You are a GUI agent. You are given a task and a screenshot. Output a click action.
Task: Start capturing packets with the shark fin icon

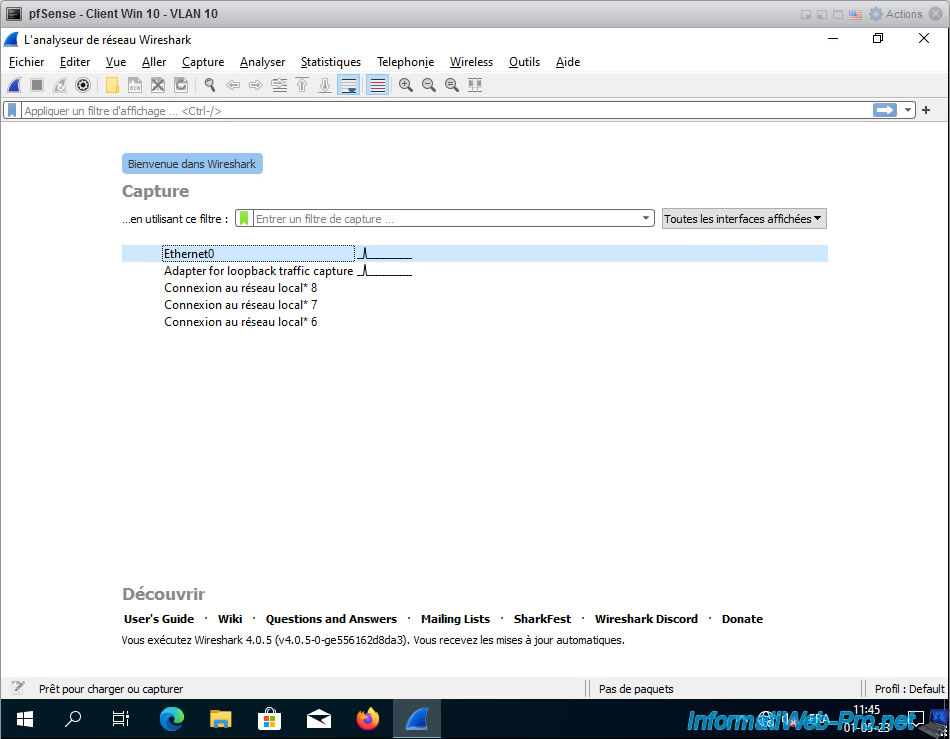[14, 85]
